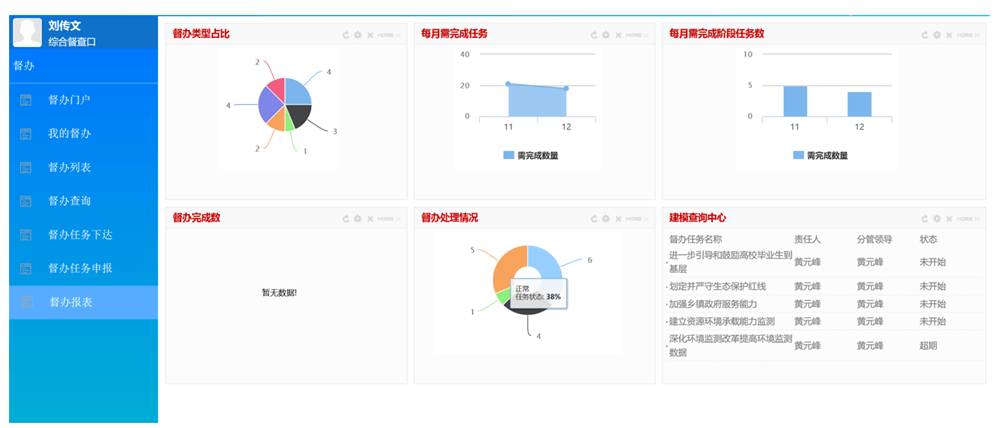The height and width of the screenshot is (428, 1000).
Task: Open 我的督办 in the sidebar menu
Action: click(69, 134)
